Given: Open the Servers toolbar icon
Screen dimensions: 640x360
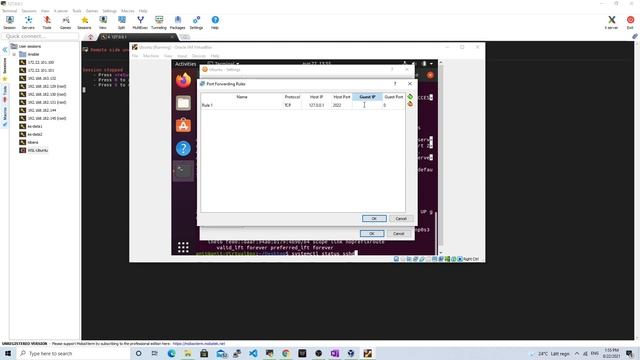Looking at the screenshot, I should 28,22.
